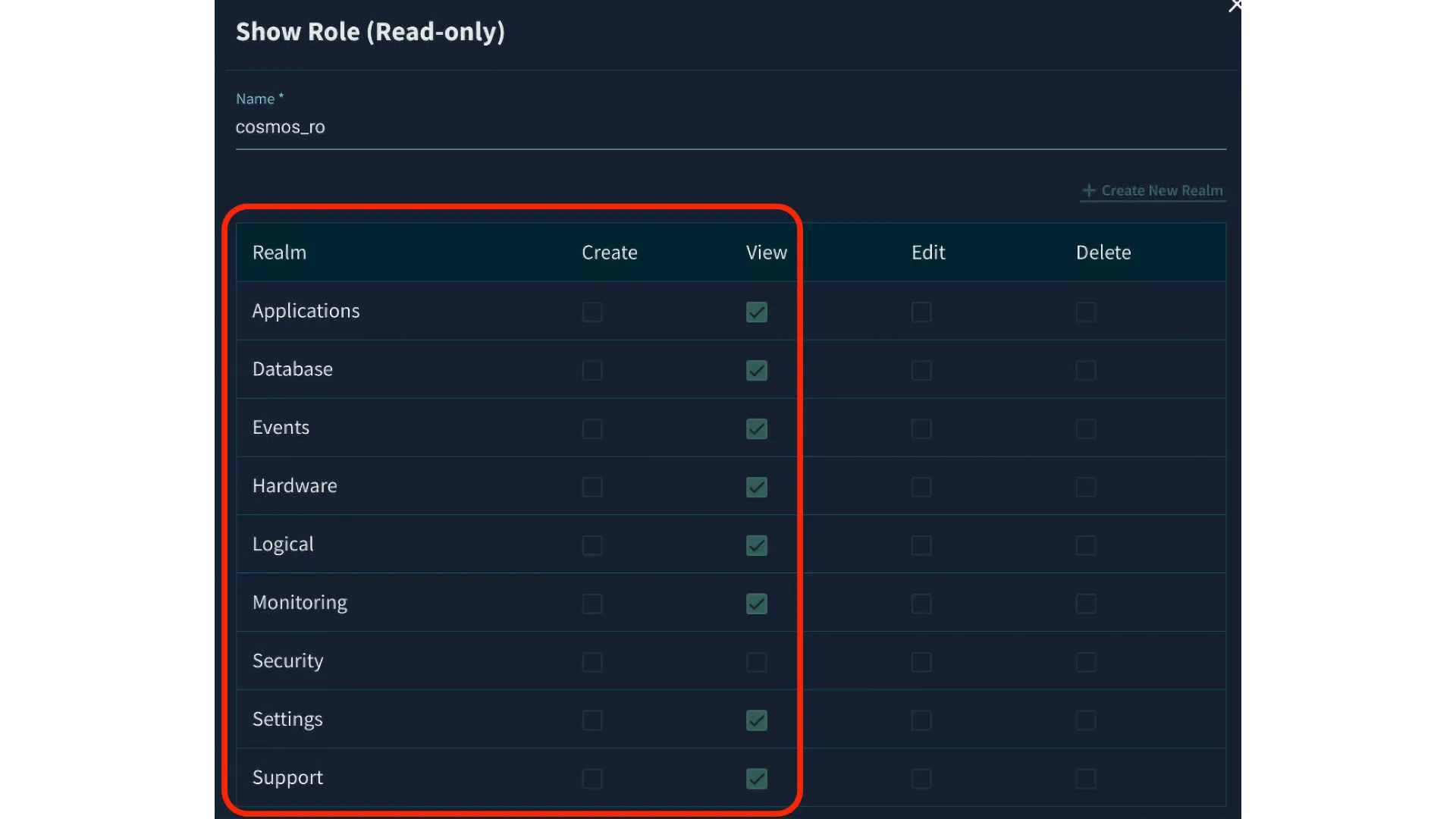Click the Delete column header
This screenshot has height=819, width=1456.
(x=1103, y=253)
